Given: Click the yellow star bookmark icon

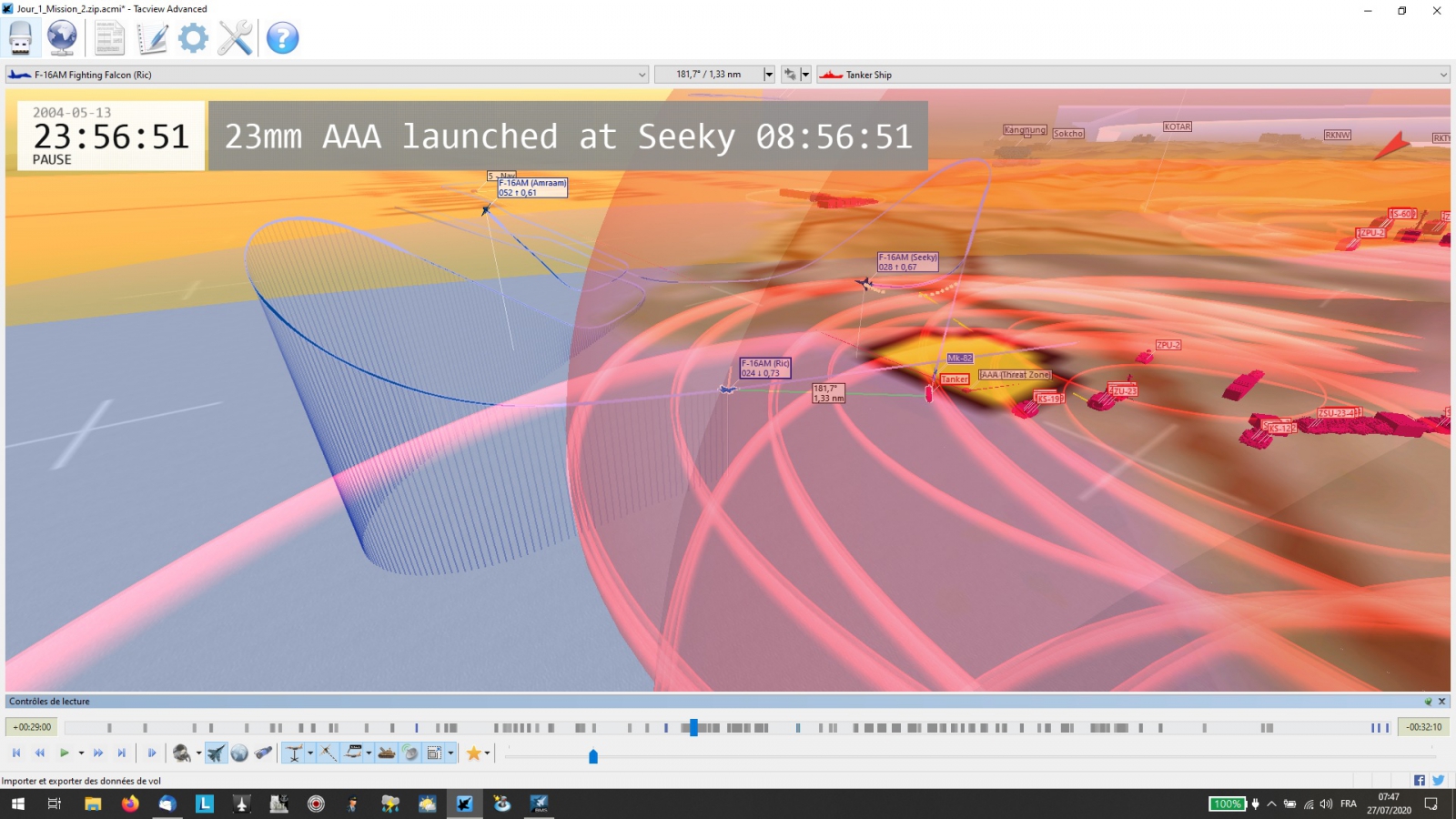Looking at the screenshot, I should coord(473,753).
